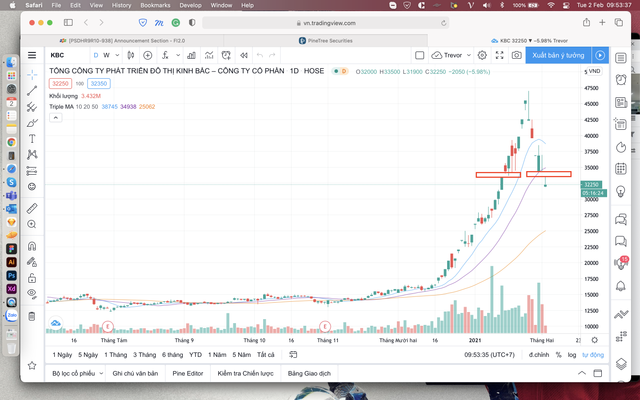Open the Ghi chú văn bản tab
The width and height of the screenshot is (640, 400).
point(135,373)
